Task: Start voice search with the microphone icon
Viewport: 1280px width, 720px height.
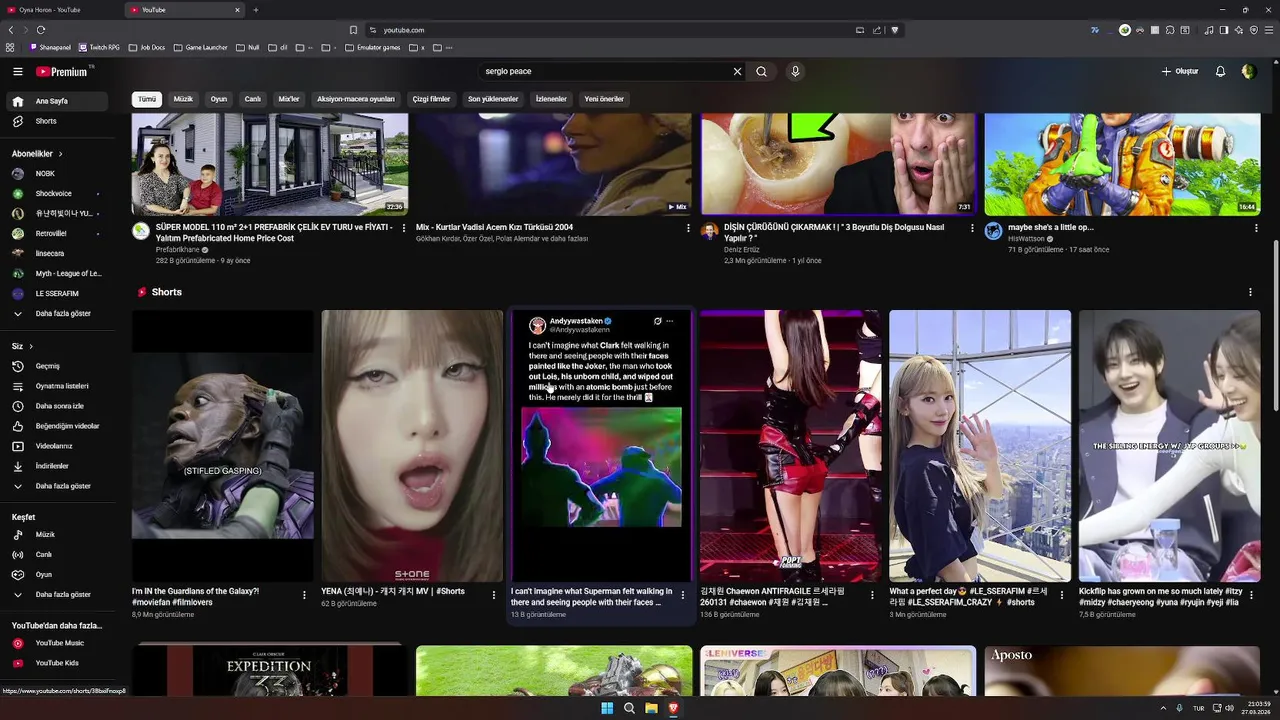Action: pos(795,71)
